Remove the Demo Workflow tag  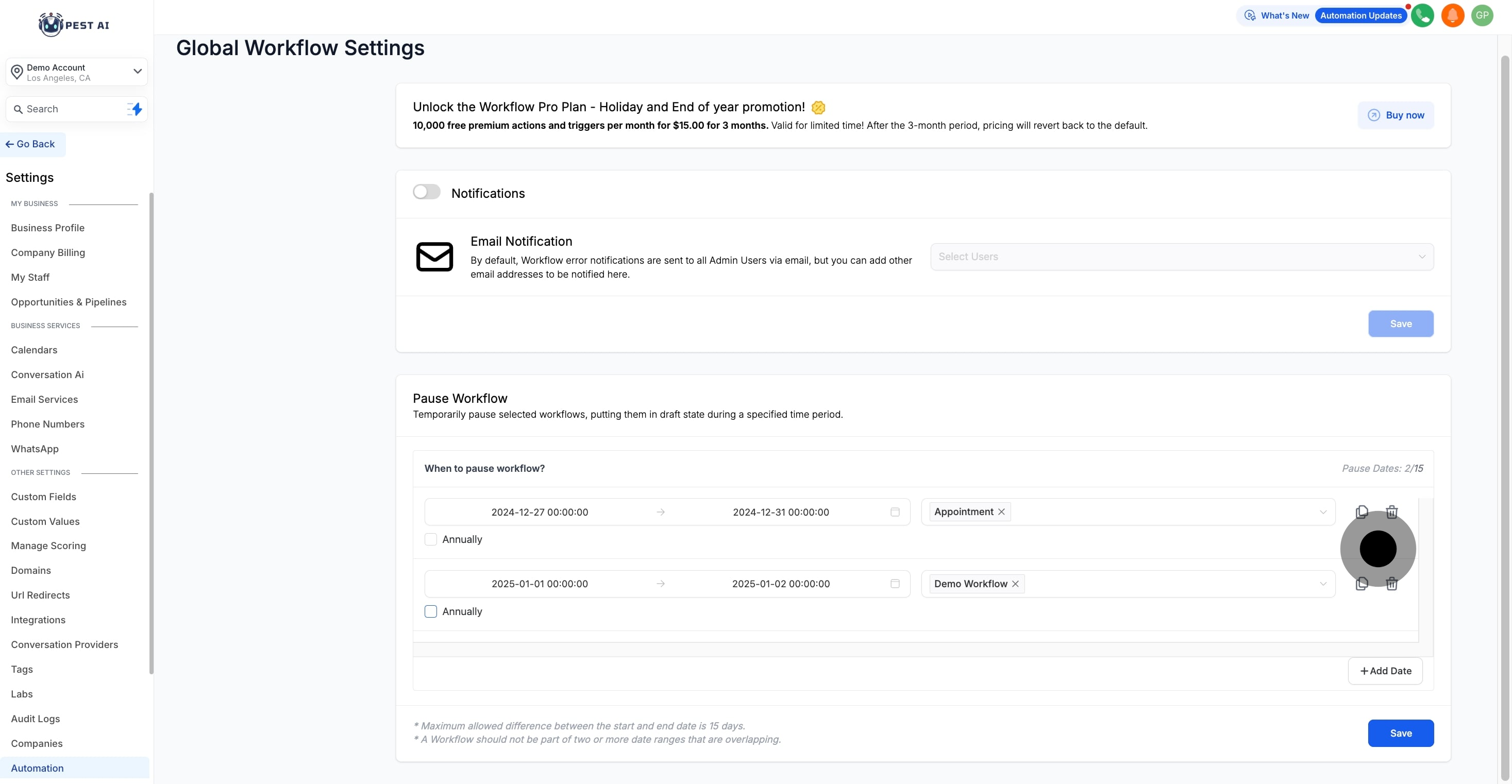(1015, 584)
